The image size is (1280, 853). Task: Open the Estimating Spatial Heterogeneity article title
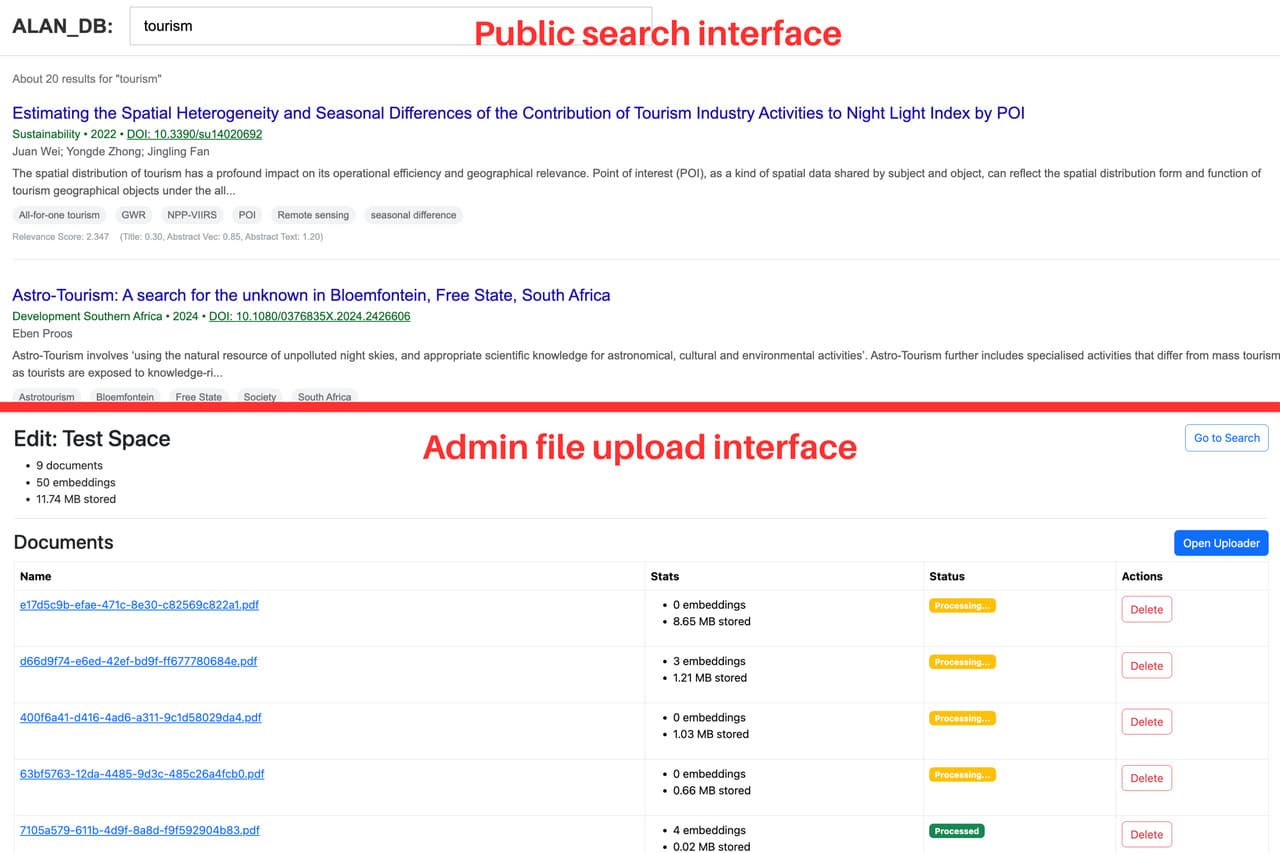[518, 113]
